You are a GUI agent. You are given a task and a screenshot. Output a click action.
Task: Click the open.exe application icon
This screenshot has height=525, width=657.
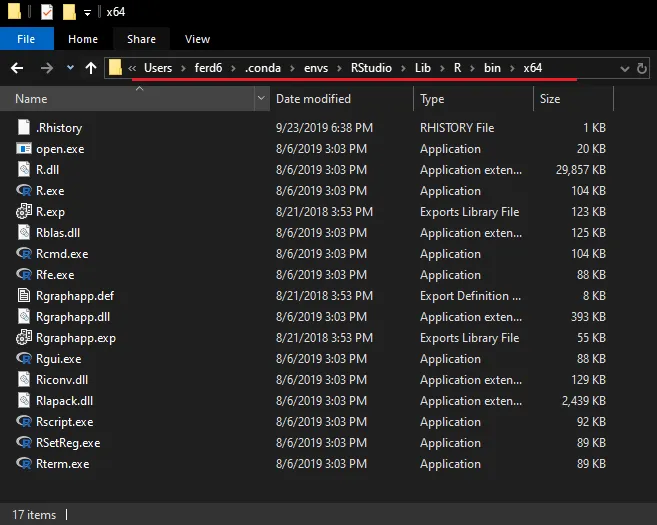click(25, 149)
